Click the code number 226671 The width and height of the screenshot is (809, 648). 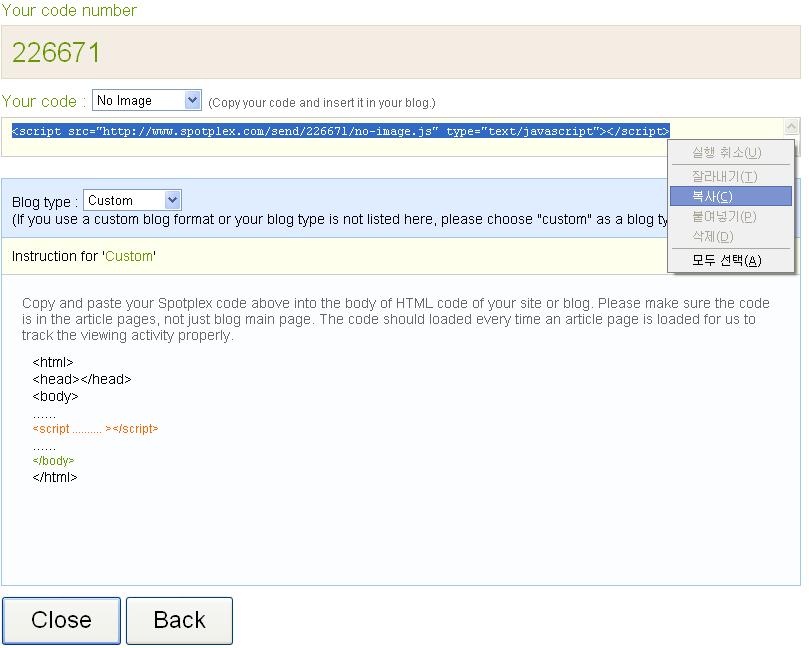point(56,52)
